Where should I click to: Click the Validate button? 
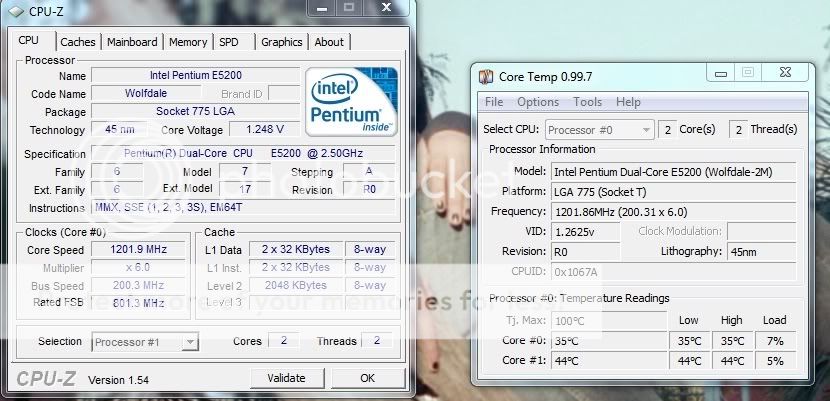click(286, 378)
